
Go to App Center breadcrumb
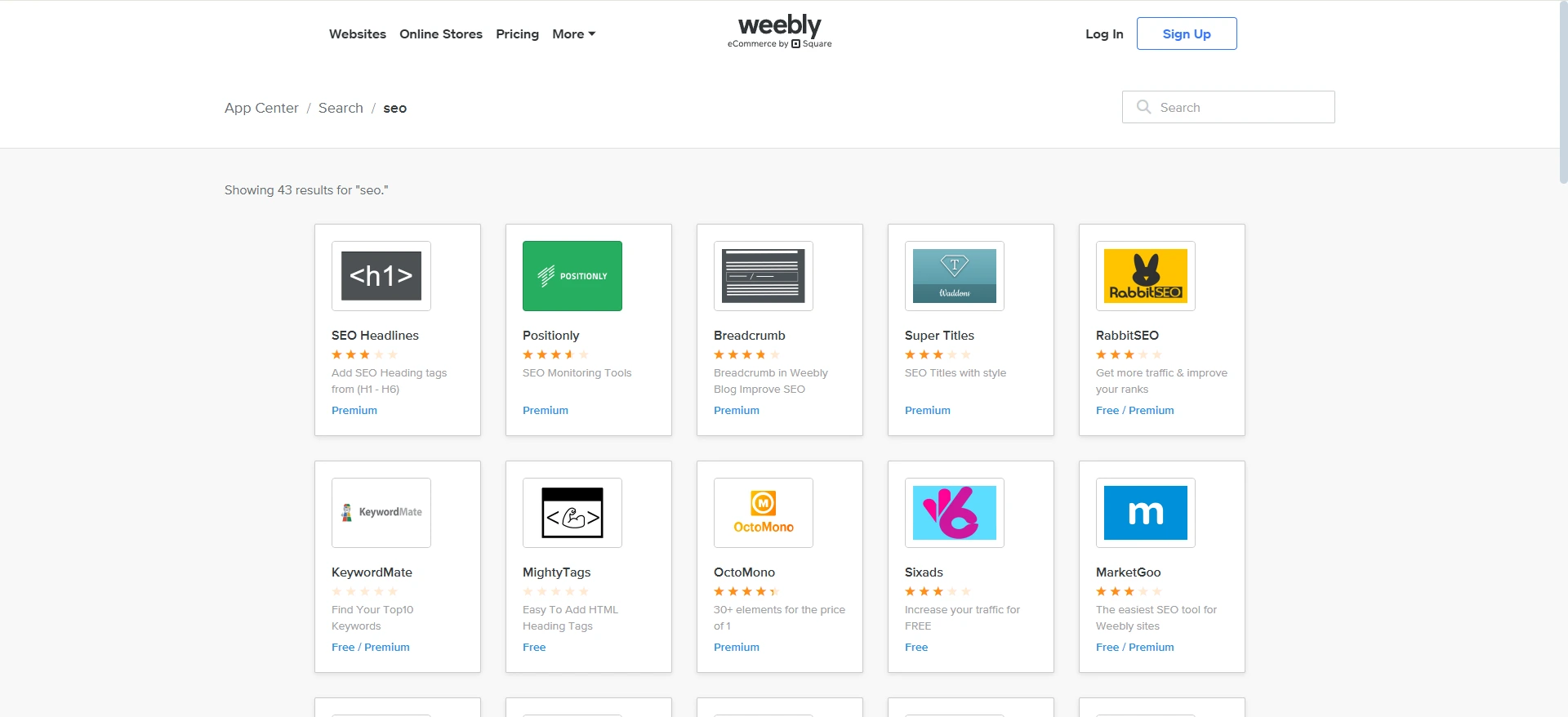[x=261, y=108]
